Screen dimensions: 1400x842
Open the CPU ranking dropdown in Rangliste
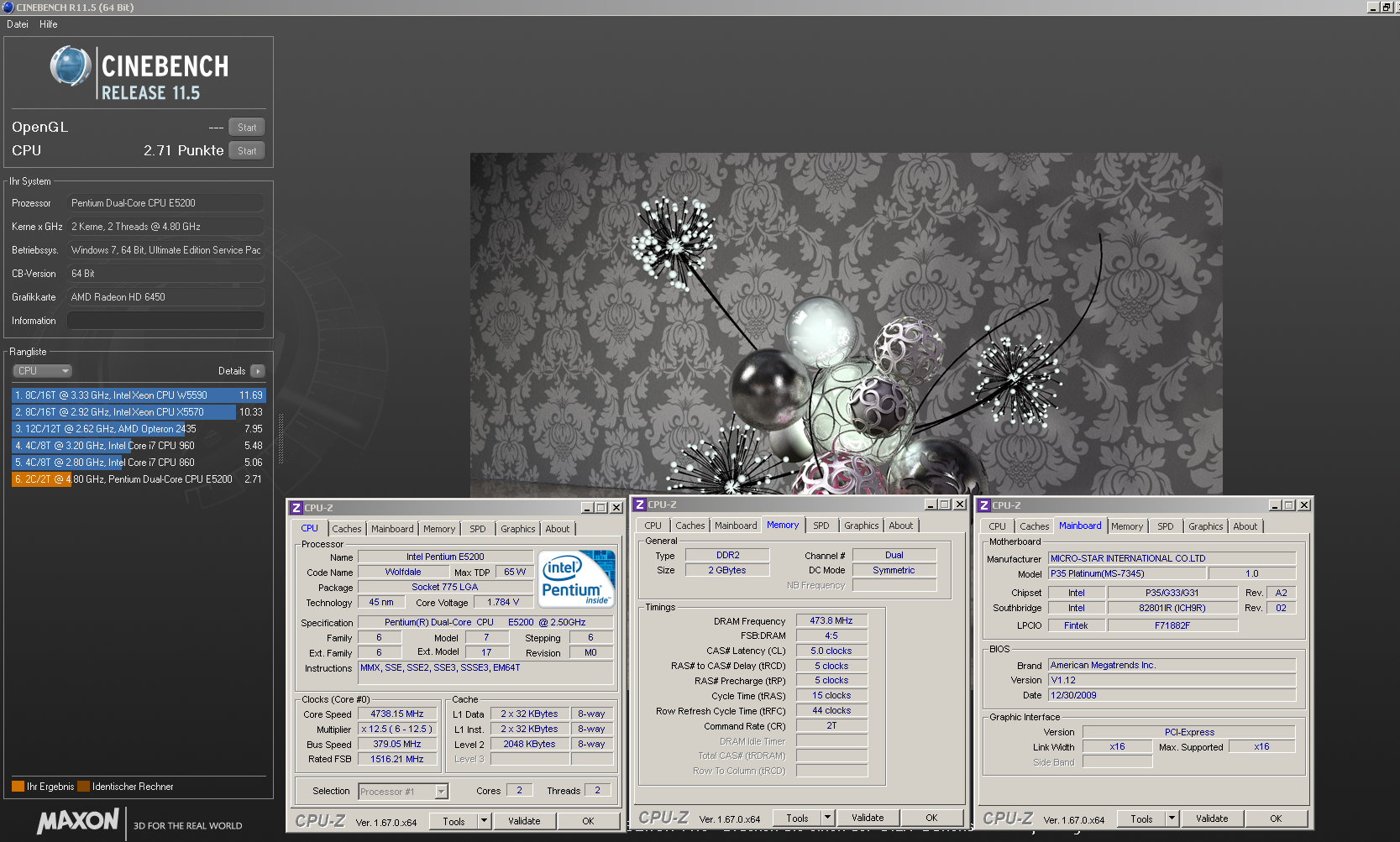pyautogui.click(x=42, y=371)
